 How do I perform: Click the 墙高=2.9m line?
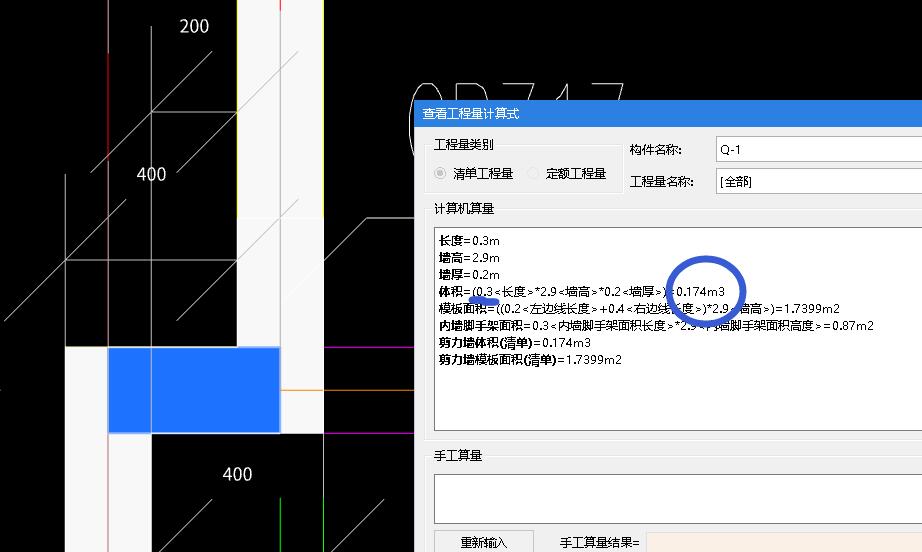coord(469,257)
